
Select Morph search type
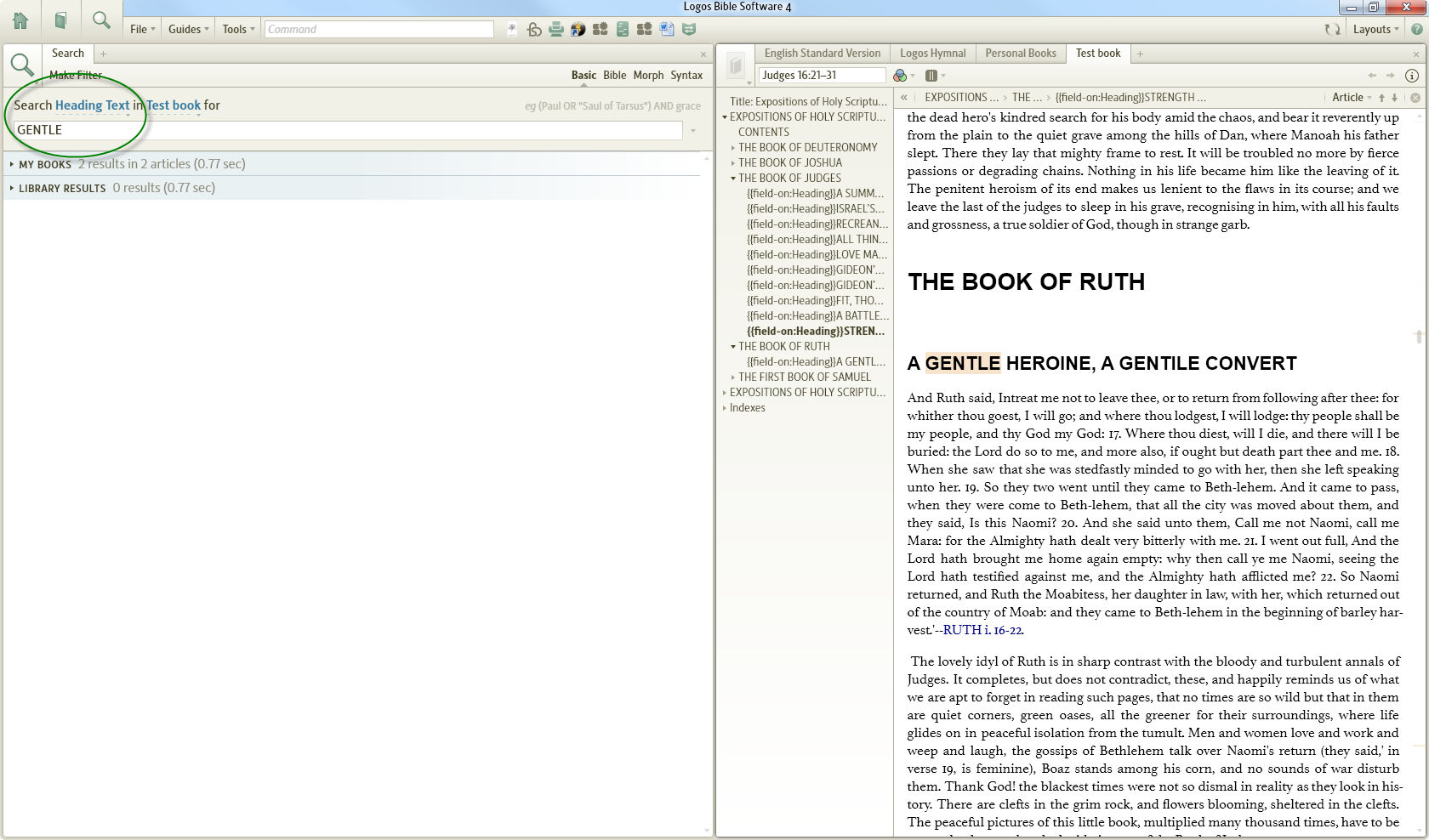pos(648,75)
